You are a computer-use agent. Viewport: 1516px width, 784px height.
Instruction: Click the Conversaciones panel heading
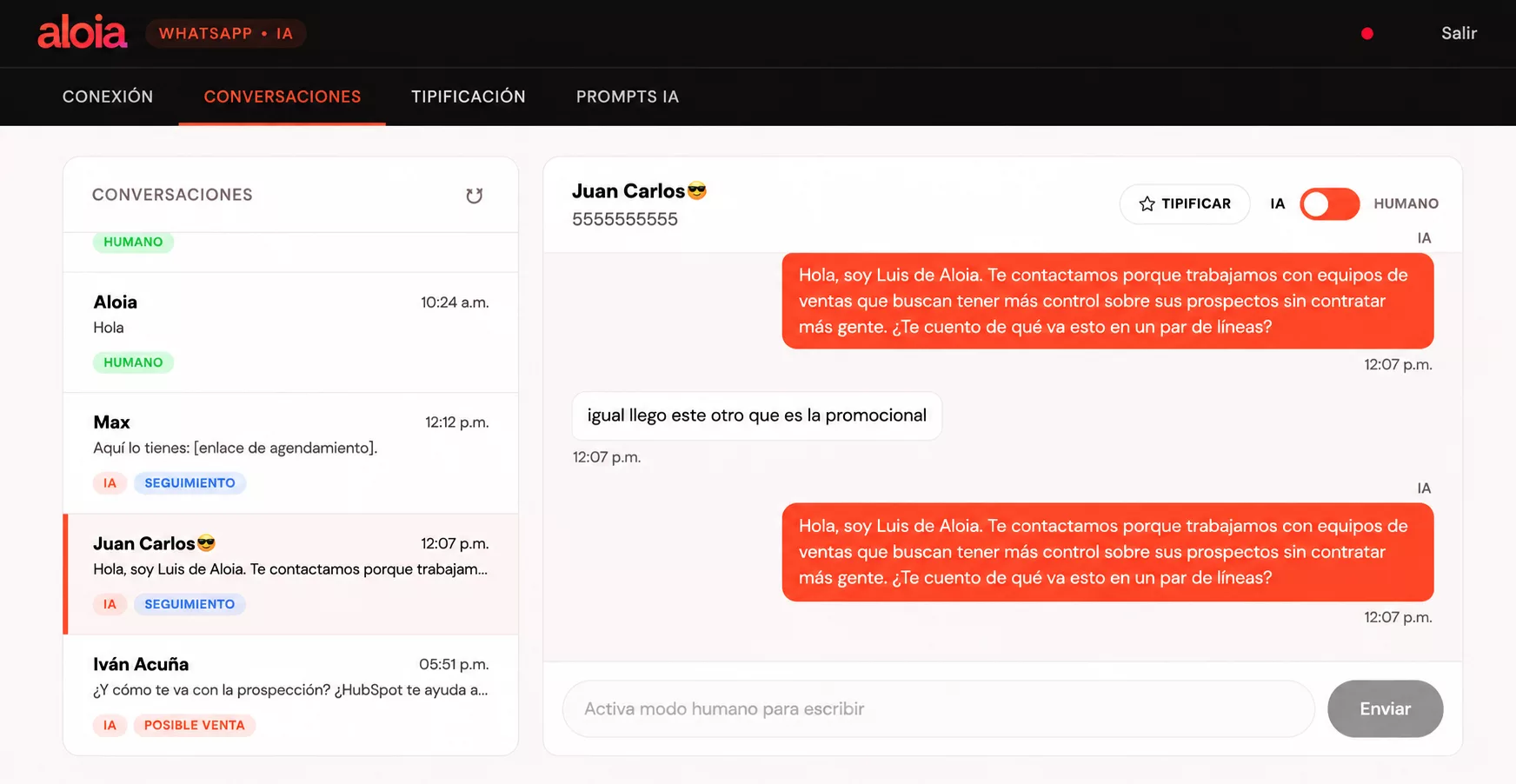172,195
